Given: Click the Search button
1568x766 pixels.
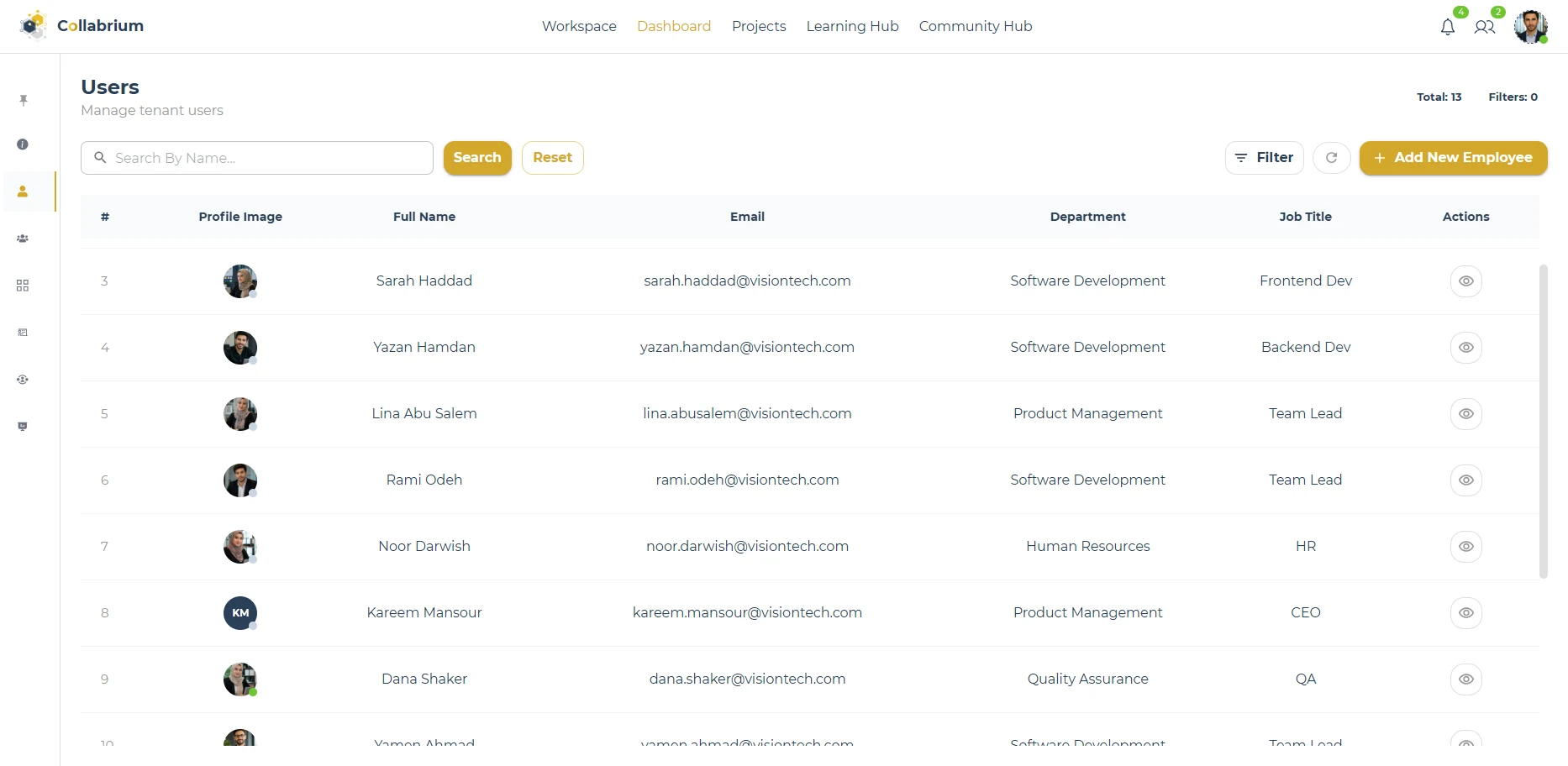Looking at the screenshot, I should coord(477,158).
